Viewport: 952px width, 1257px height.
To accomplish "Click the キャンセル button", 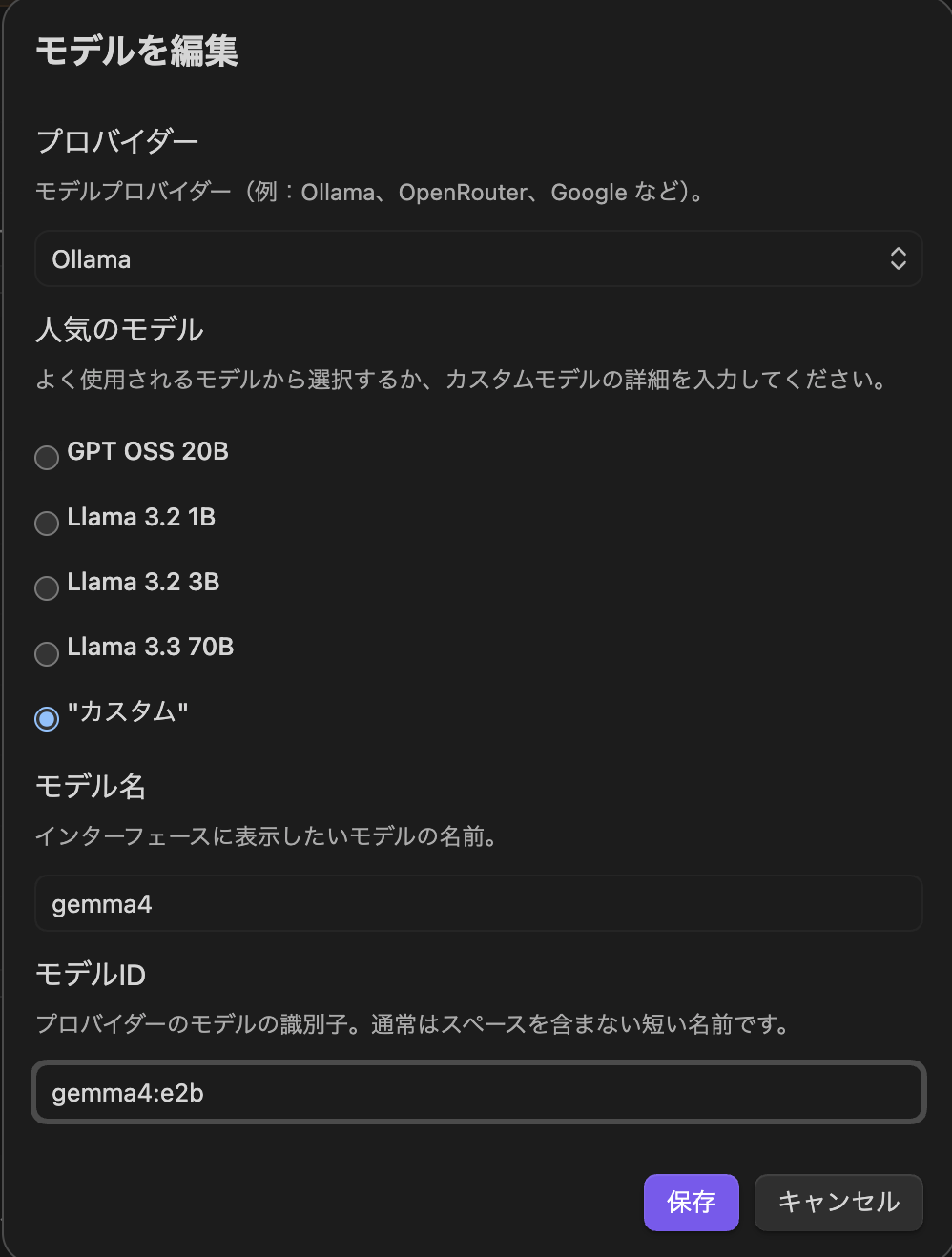I will [x=838, y=1202].
